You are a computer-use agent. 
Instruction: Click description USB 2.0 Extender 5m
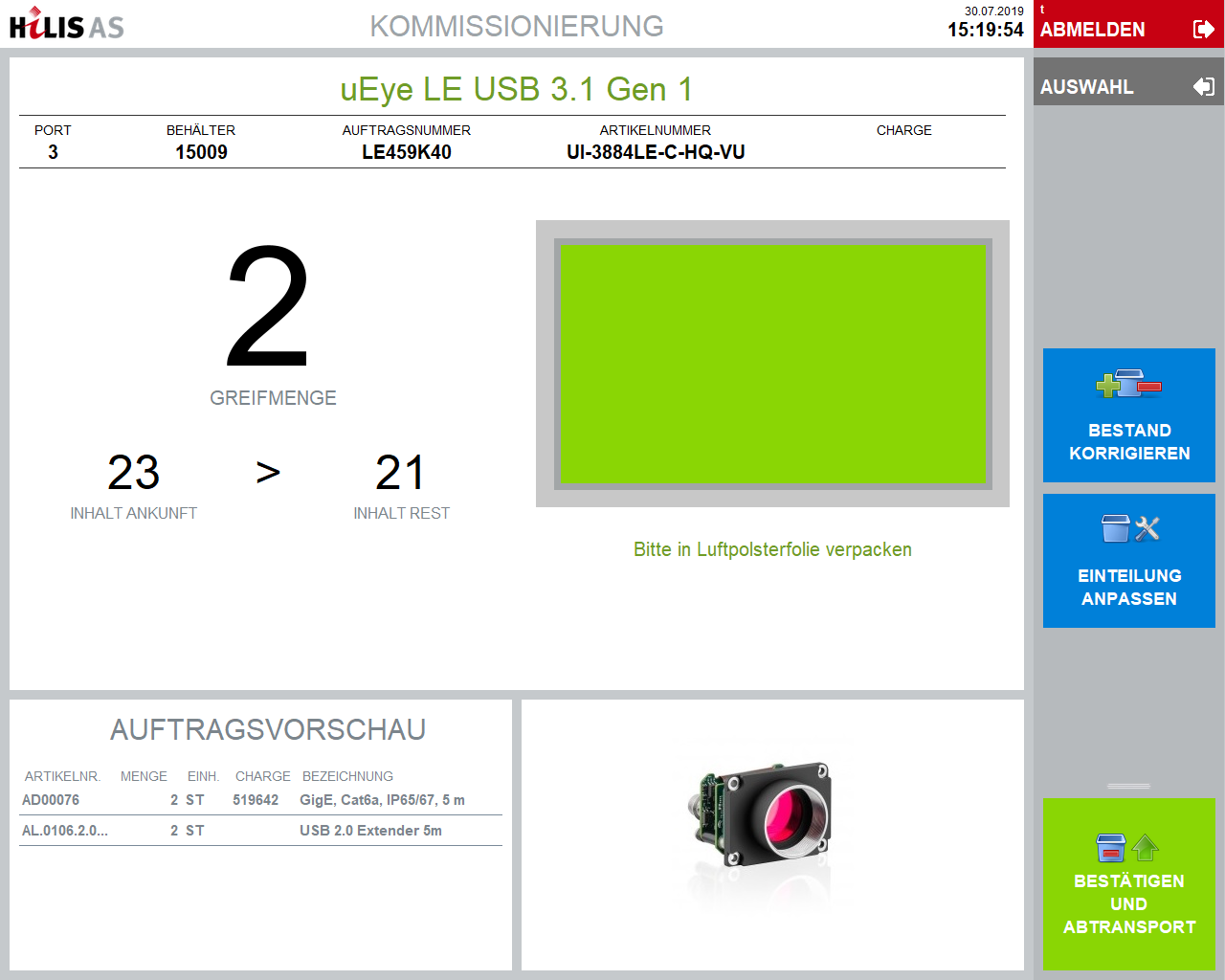(x=370, y=831)
